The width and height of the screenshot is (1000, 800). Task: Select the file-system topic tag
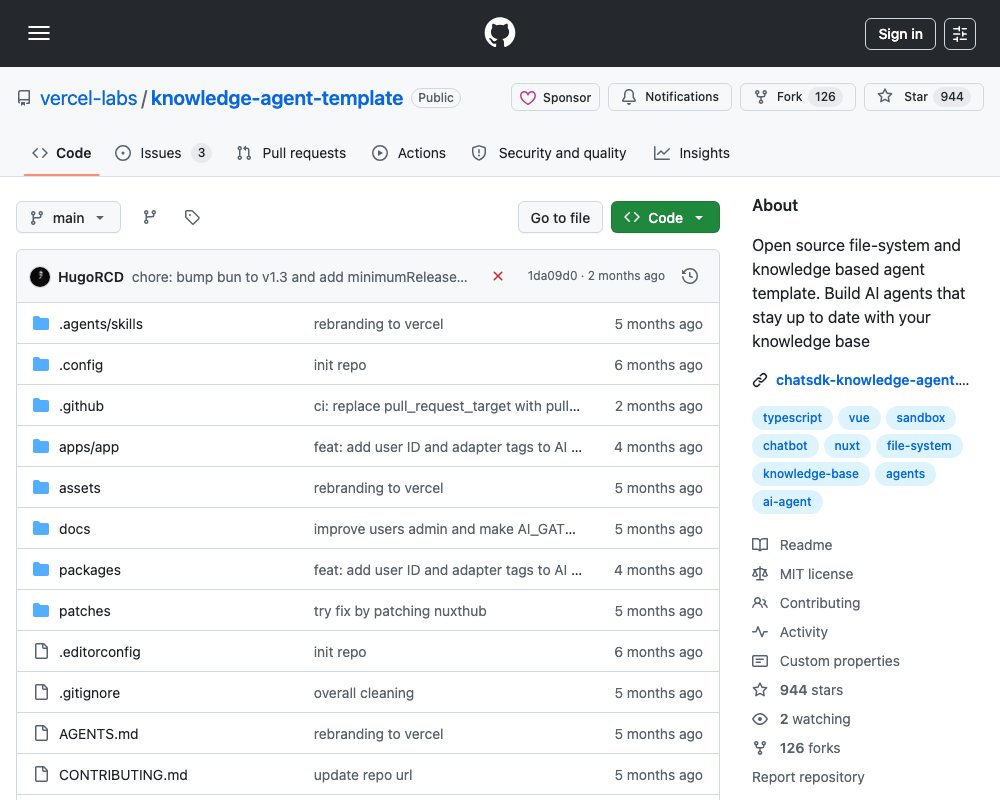coord(918,446)
